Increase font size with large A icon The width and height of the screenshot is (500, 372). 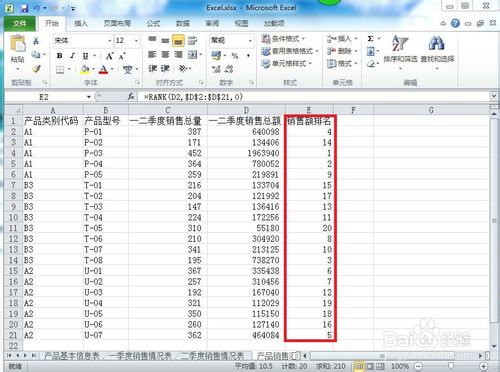click(109, 56)
